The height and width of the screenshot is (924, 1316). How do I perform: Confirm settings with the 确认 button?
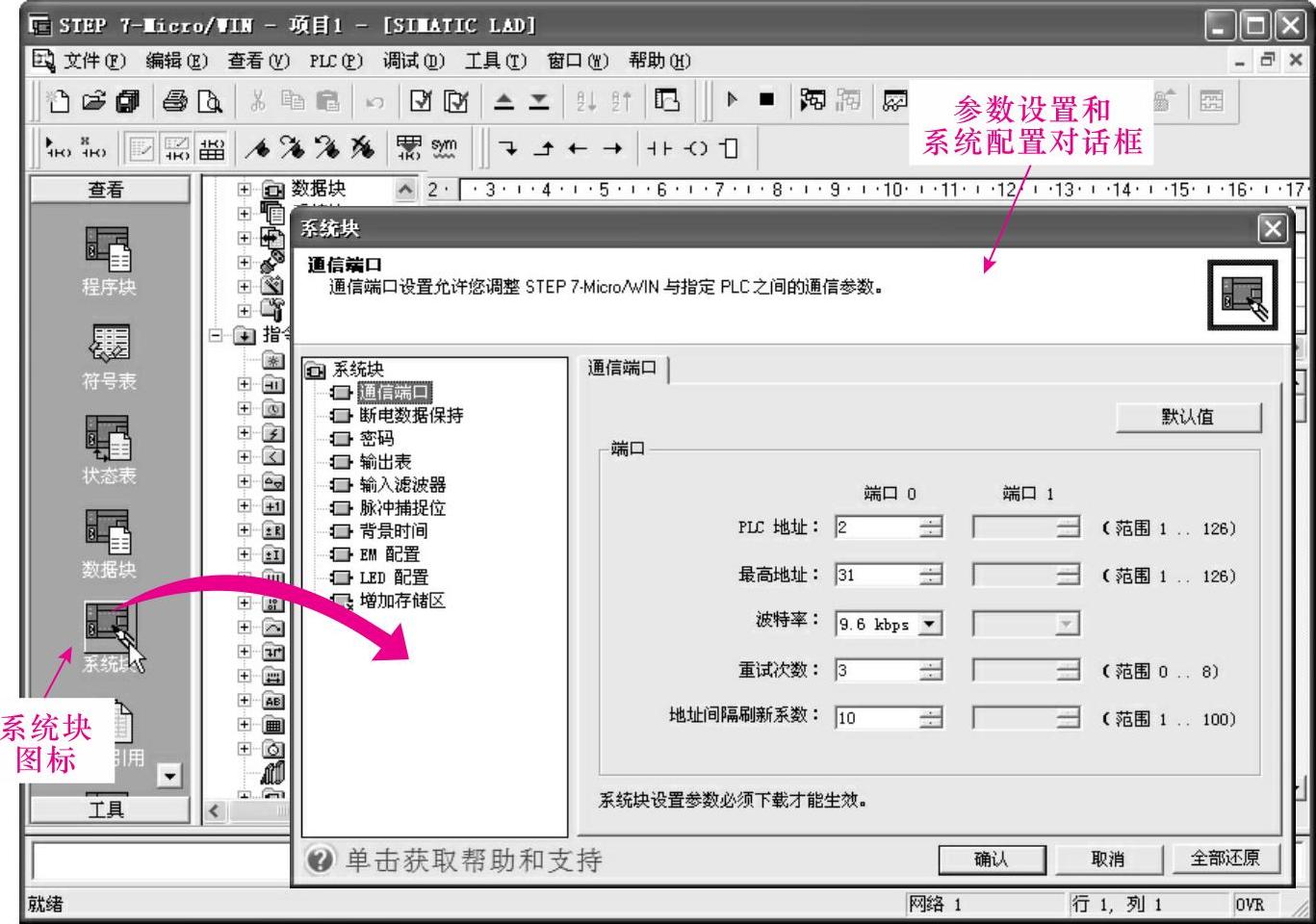[x=991, y=859]
